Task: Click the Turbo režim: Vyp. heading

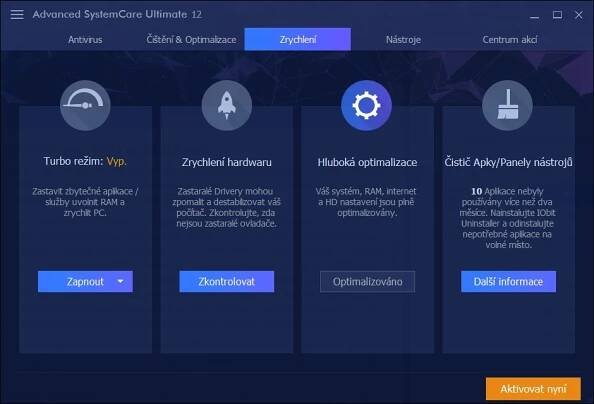Action: pyautogui.click(x=85, y=161)
